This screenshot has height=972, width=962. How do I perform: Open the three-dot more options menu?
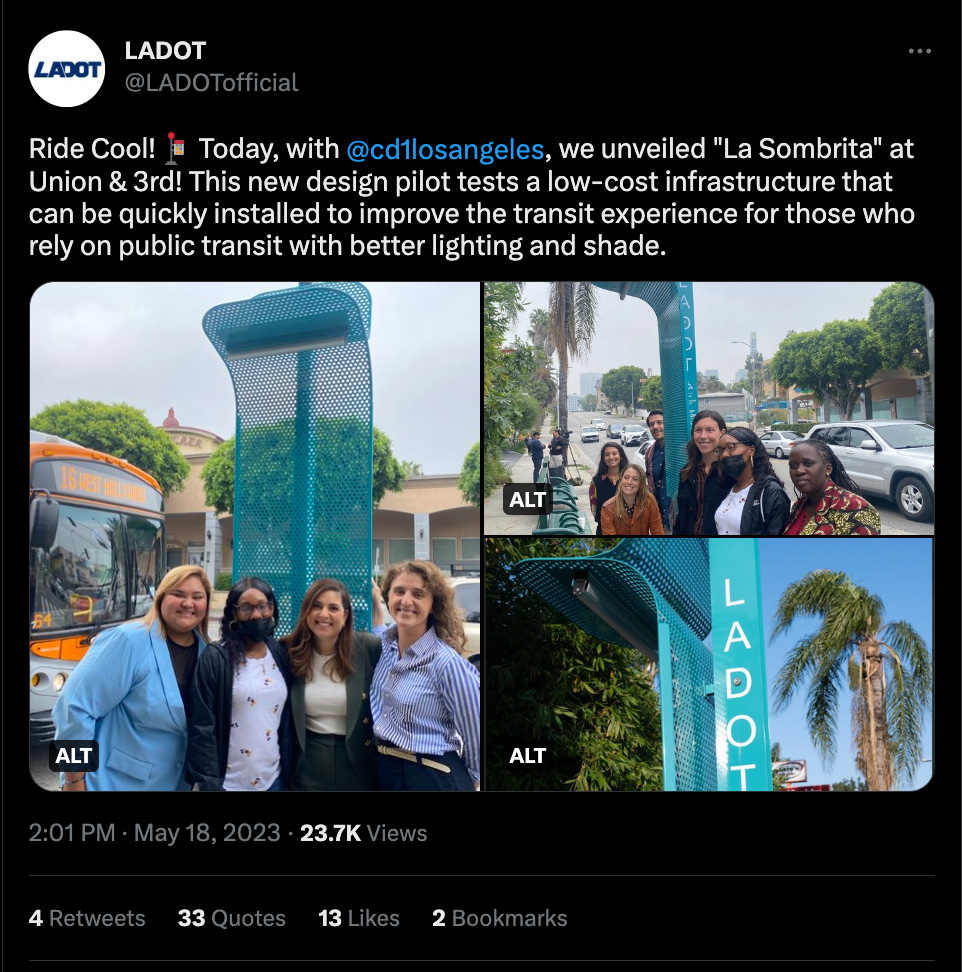coord(919,51)
